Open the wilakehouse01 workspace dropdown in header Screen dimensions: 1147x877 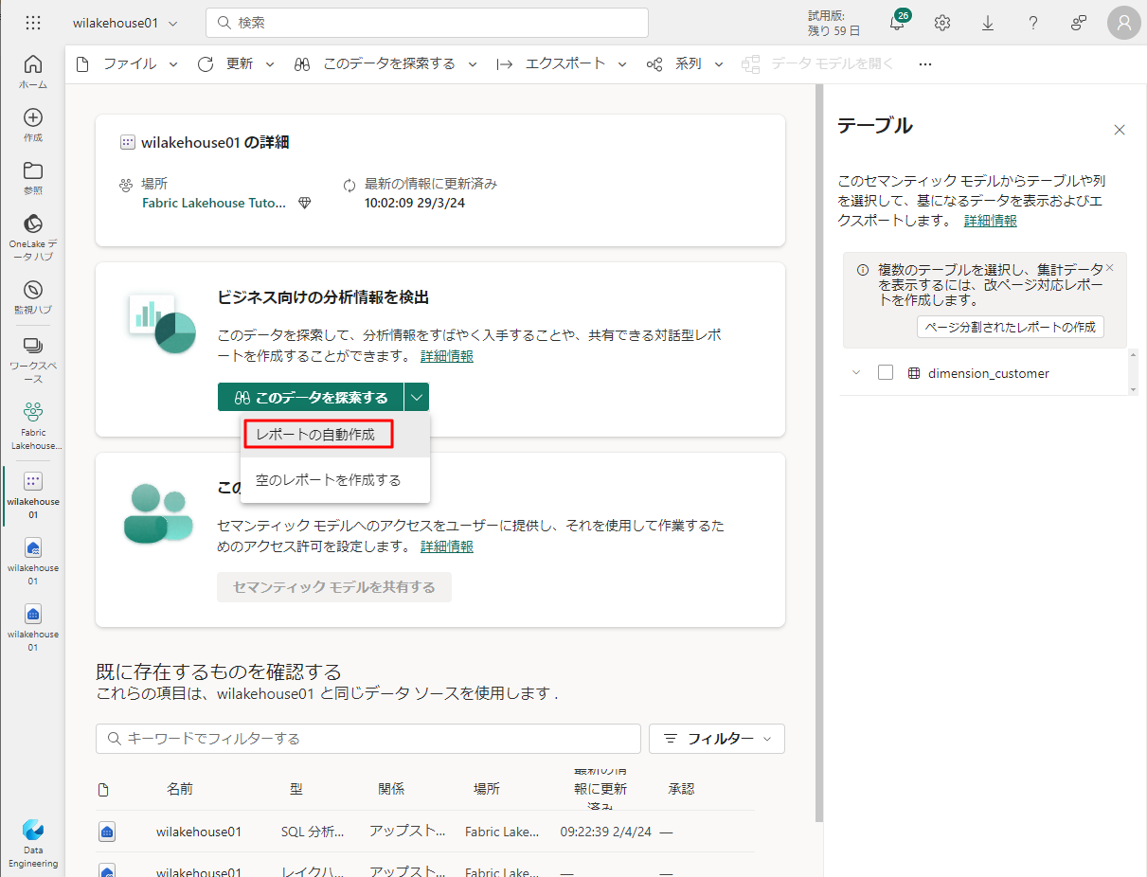point(124,23)
